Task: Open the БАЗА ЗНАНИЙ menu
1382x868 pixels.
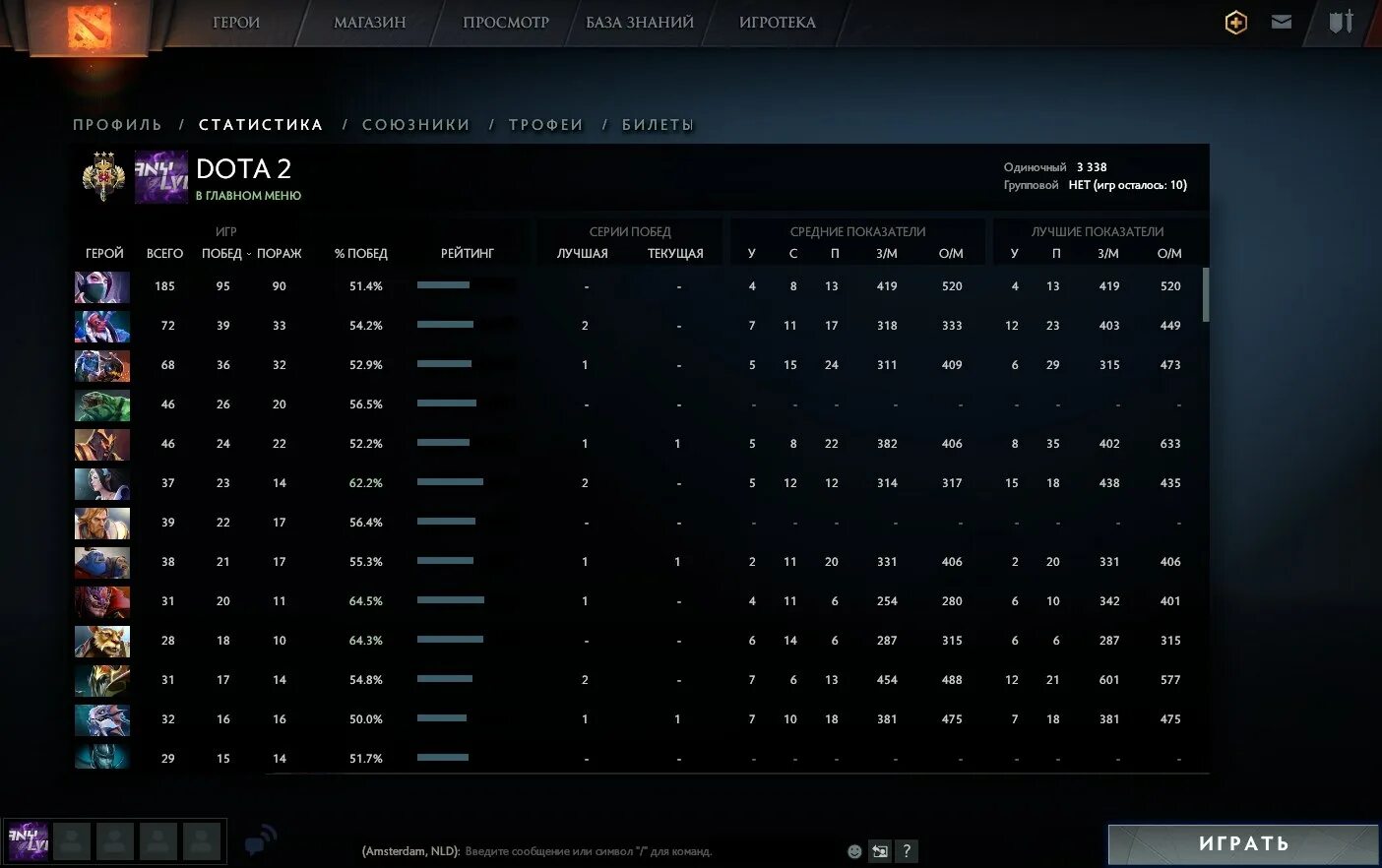Action: click(640, 23)
